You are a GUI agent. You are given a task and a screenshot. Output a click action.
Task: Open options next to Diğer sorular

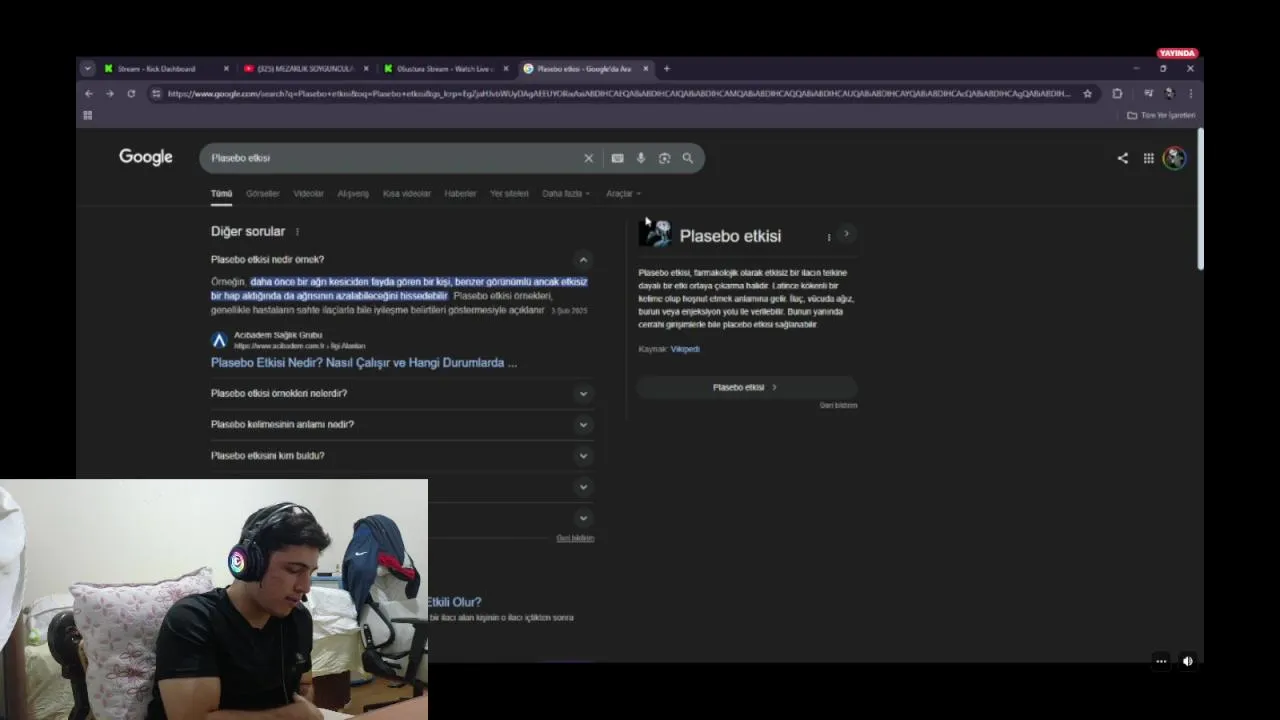[x=297, y=232]
